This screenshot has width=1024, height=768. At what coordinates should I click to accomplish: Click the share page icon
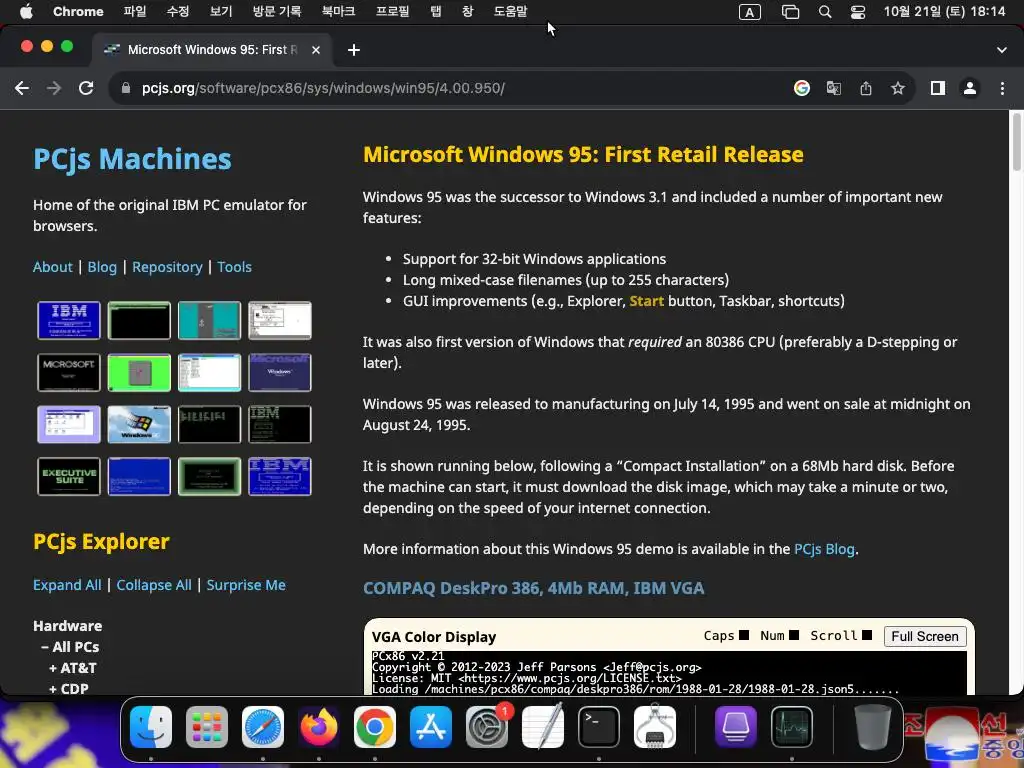pyautogui.click(x=866, y=88)
